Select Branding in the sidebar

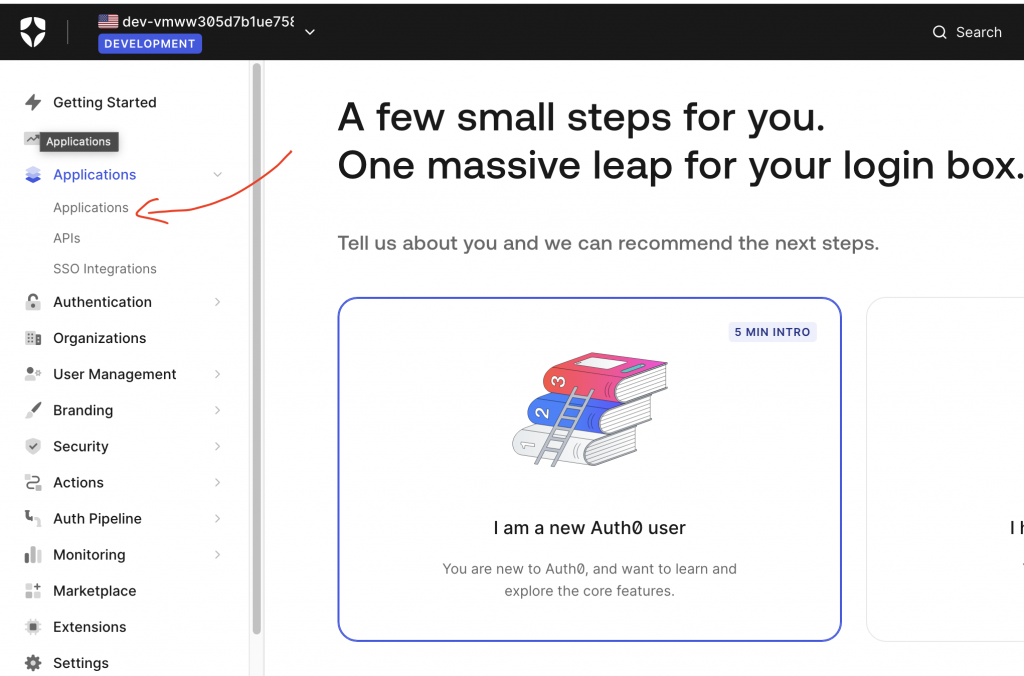(x=83, y=410)
